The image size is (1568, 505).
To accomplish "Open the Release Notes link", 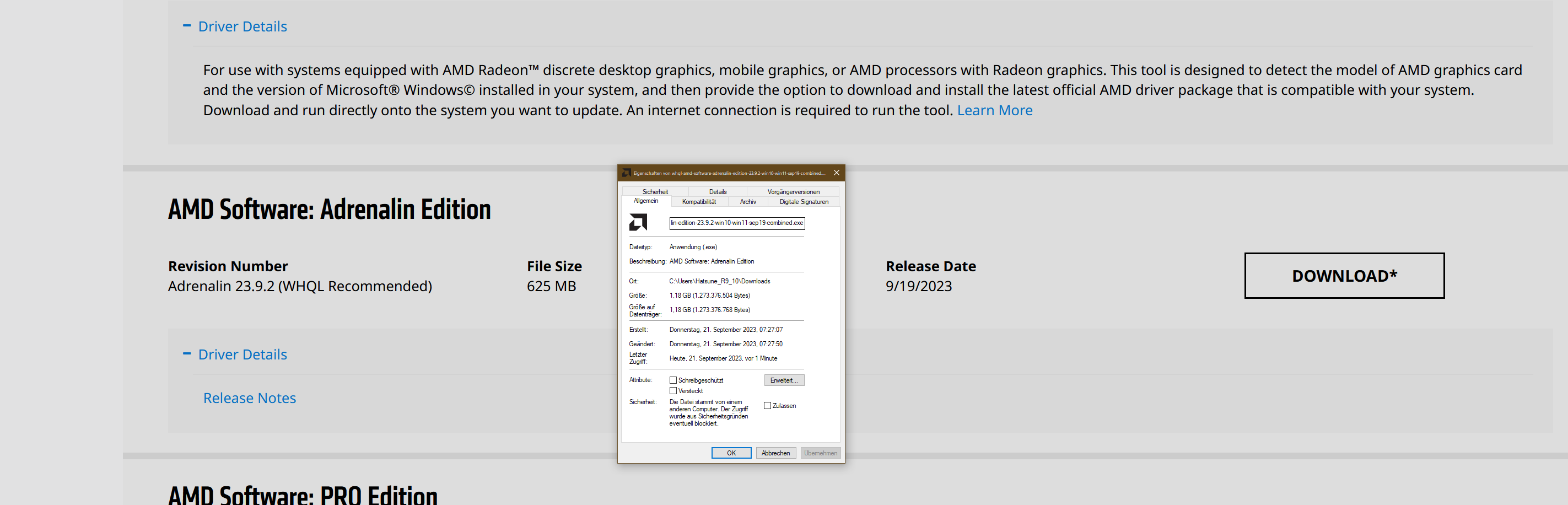I will pos(250,398).
